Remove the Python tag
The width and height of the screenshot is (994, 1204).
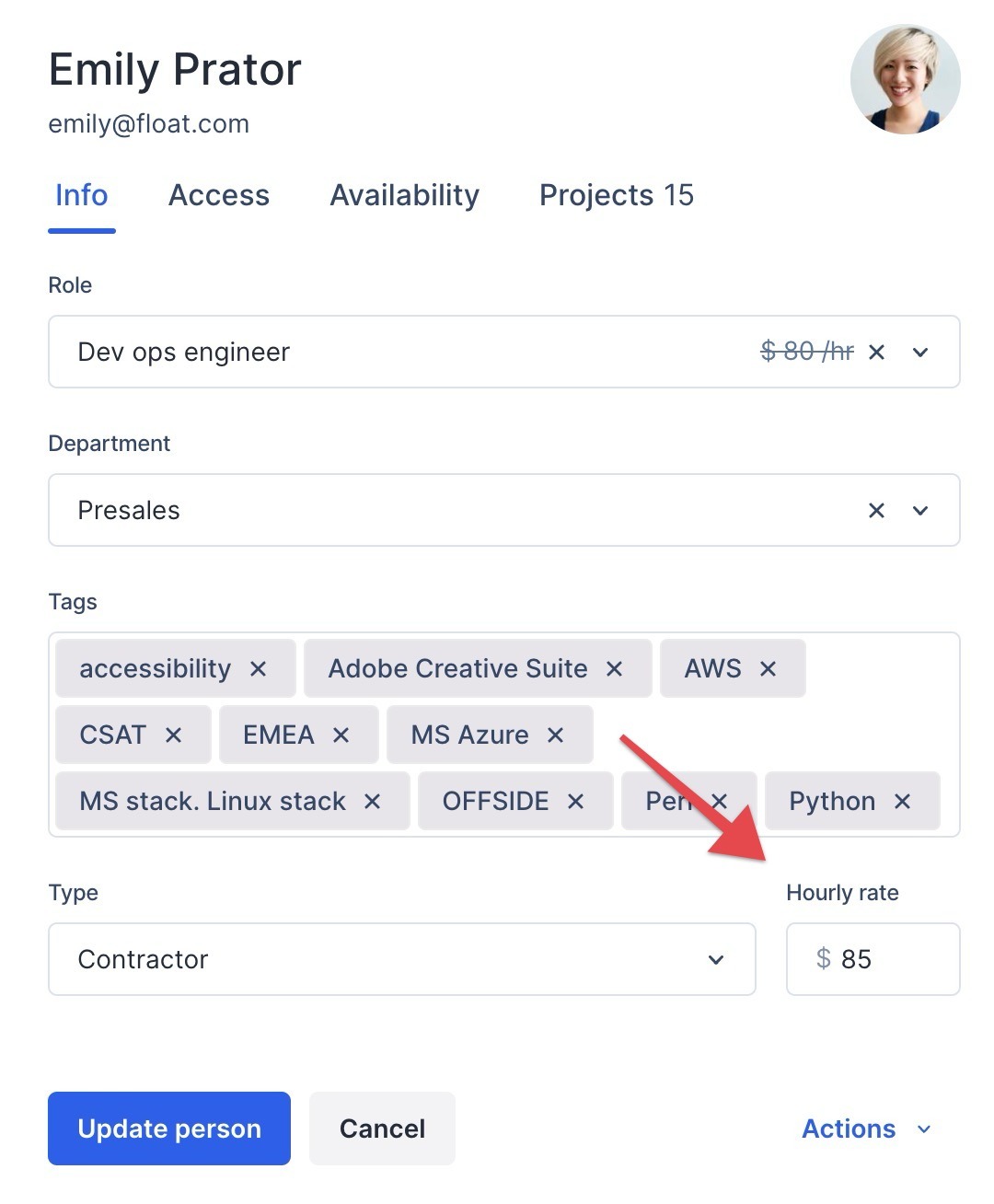[903, 802]
